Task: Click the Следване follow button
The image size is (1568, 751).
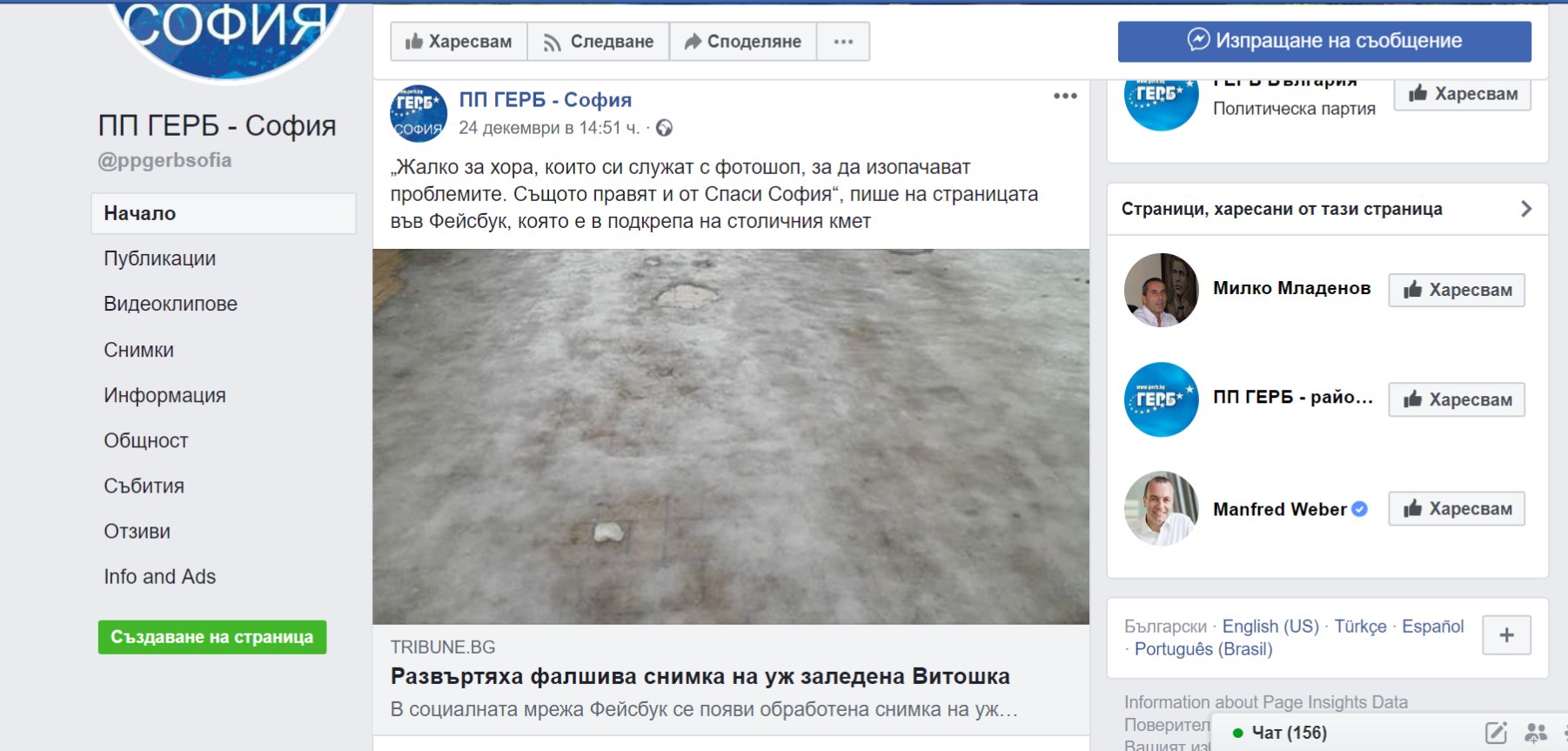Action: point(598,42)
